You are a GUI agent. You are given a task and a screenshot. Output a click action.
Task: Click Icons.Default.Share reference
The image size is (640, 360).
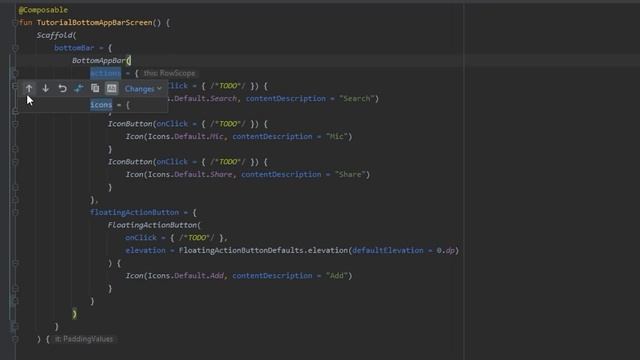pyautogui.click(x=190, y=174)
